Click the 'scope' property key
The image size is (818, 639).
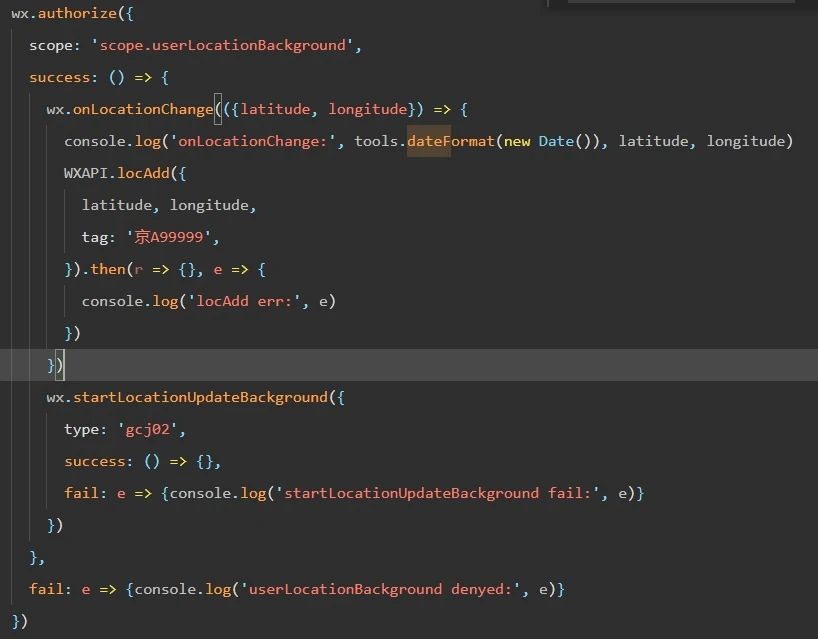51,45
